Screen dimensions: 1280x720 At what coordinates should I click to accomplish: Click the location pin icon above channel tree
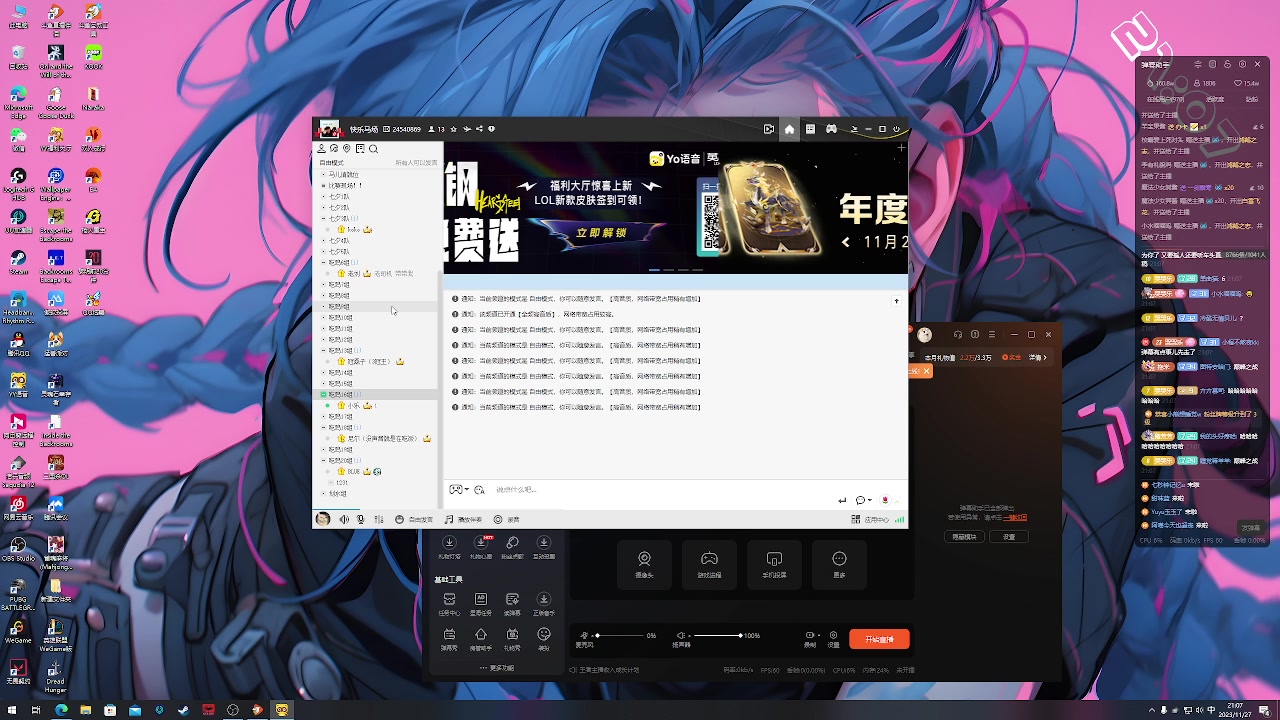tap(347, 149)
